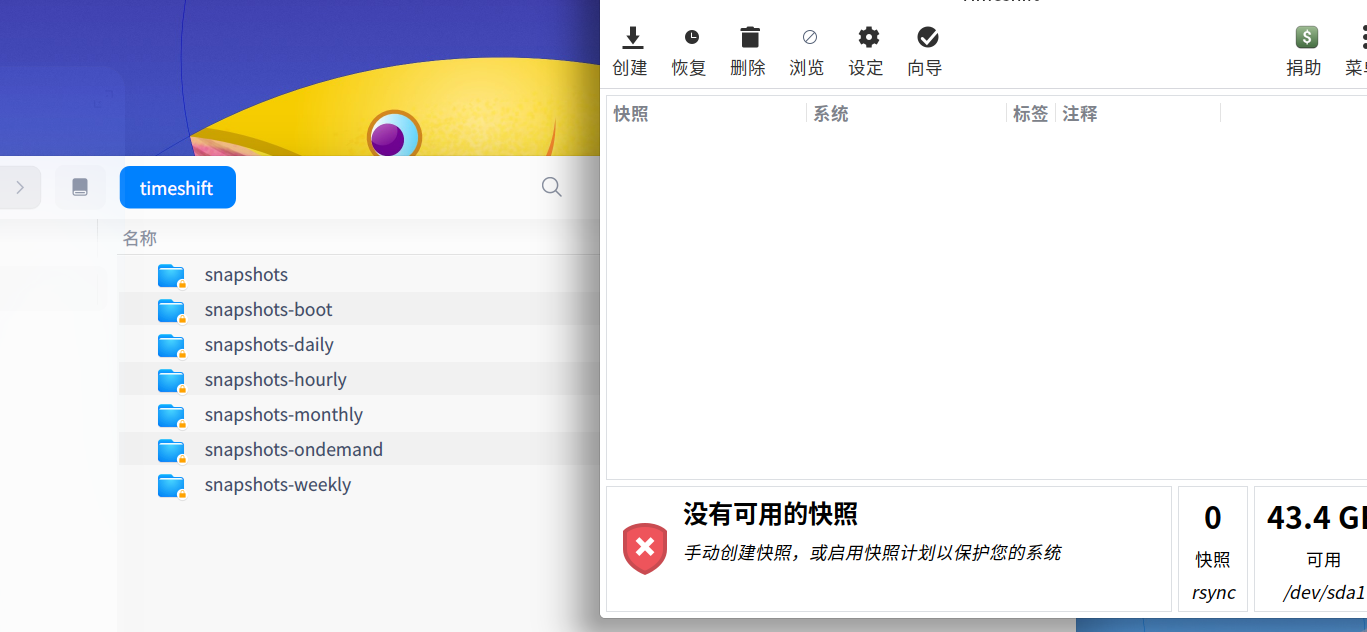
Task: Sort files by 名称 column header
Action: pos(140,238)
